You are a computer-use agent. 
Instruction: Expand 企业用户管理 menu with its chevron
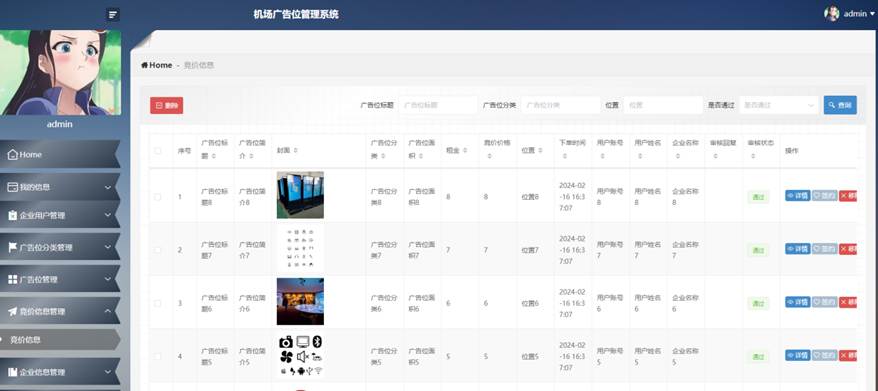click(x=108, y=215)
